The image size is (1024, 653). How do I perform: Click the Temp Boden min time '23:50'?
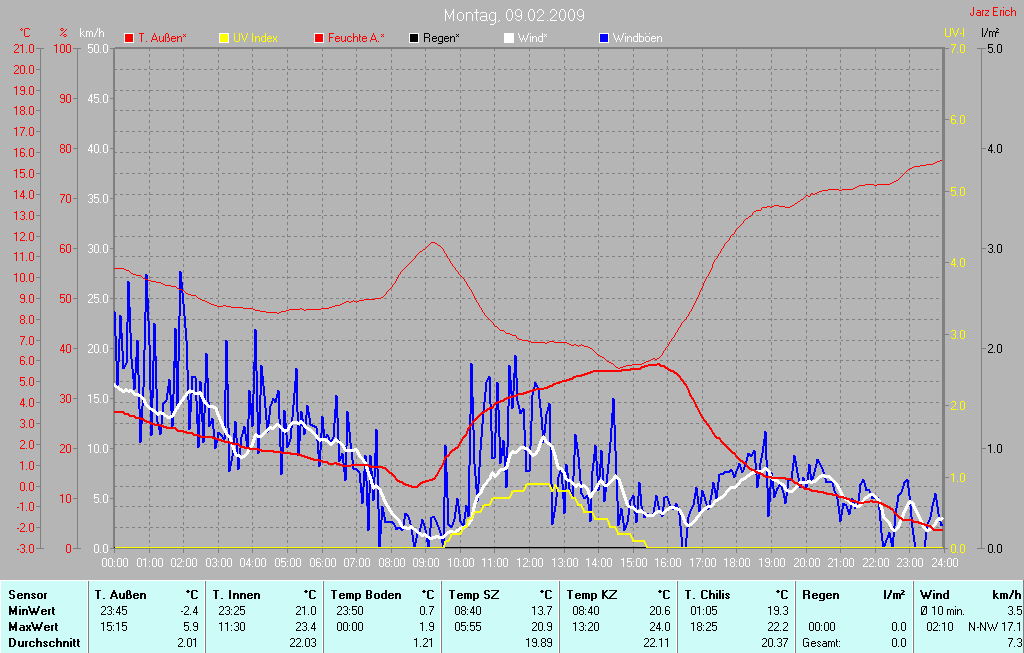pos(350,611)
